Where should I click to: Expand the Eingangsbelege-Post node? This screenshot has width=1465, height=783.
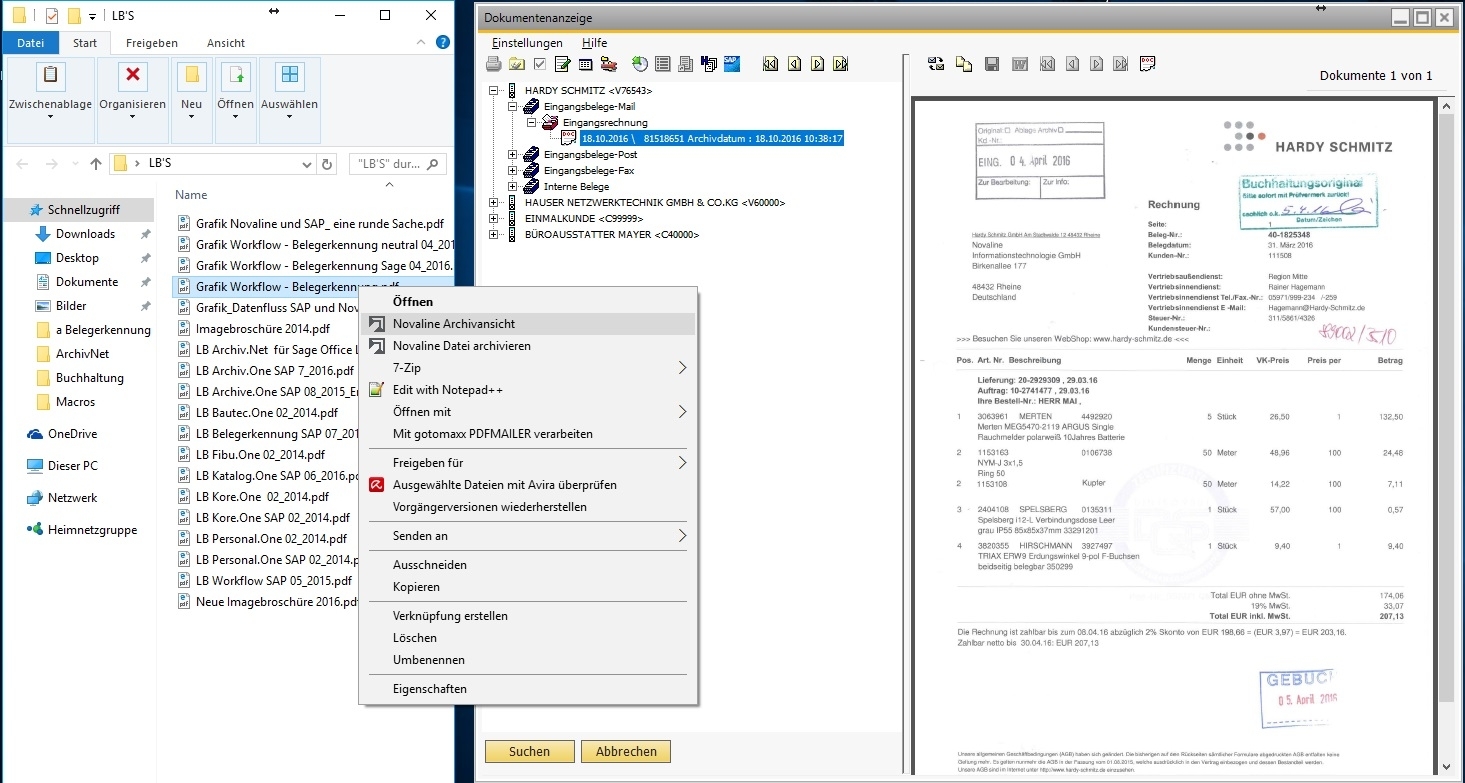pos(513,155)
